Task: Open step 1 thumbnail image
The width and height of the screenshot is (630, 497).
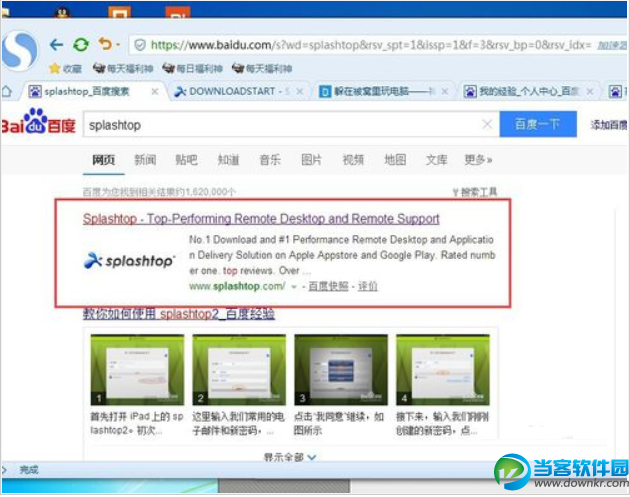Action: click(137, 370)
